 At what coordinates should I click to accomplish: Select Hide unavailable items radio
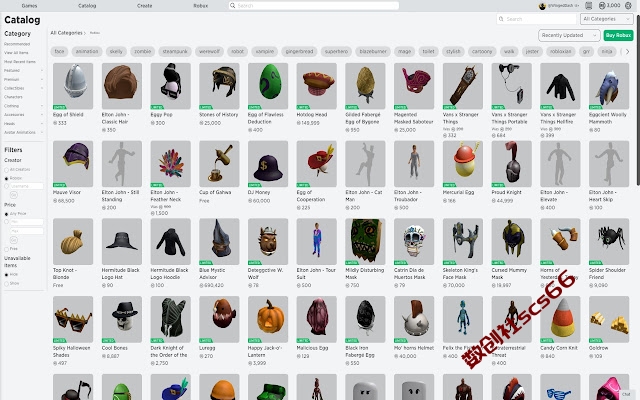pos(7,275)
